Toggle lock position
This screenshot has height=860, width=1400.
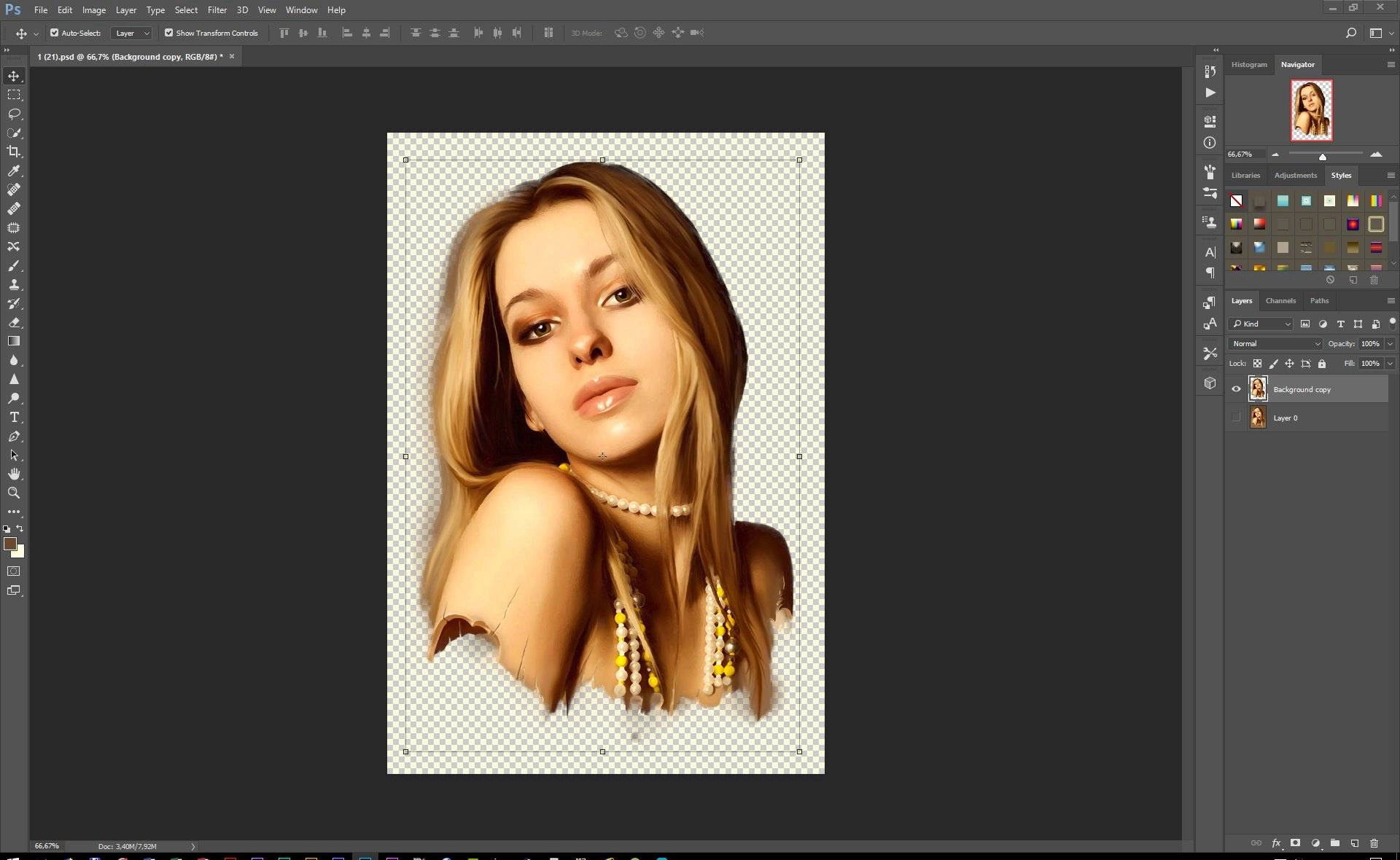pos(1289,364)
